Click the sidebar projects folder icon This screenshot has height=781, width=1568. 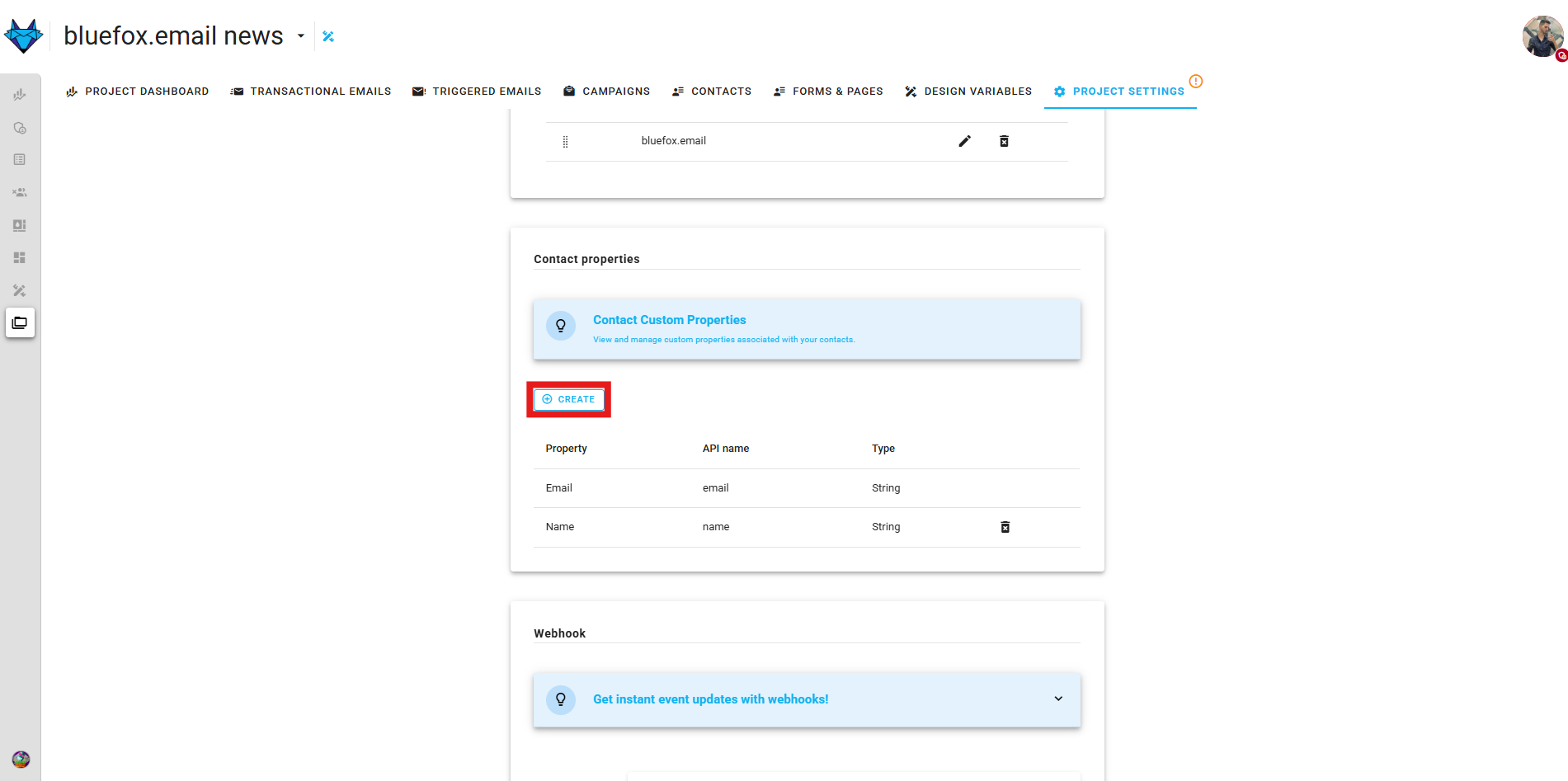(20, 322)
